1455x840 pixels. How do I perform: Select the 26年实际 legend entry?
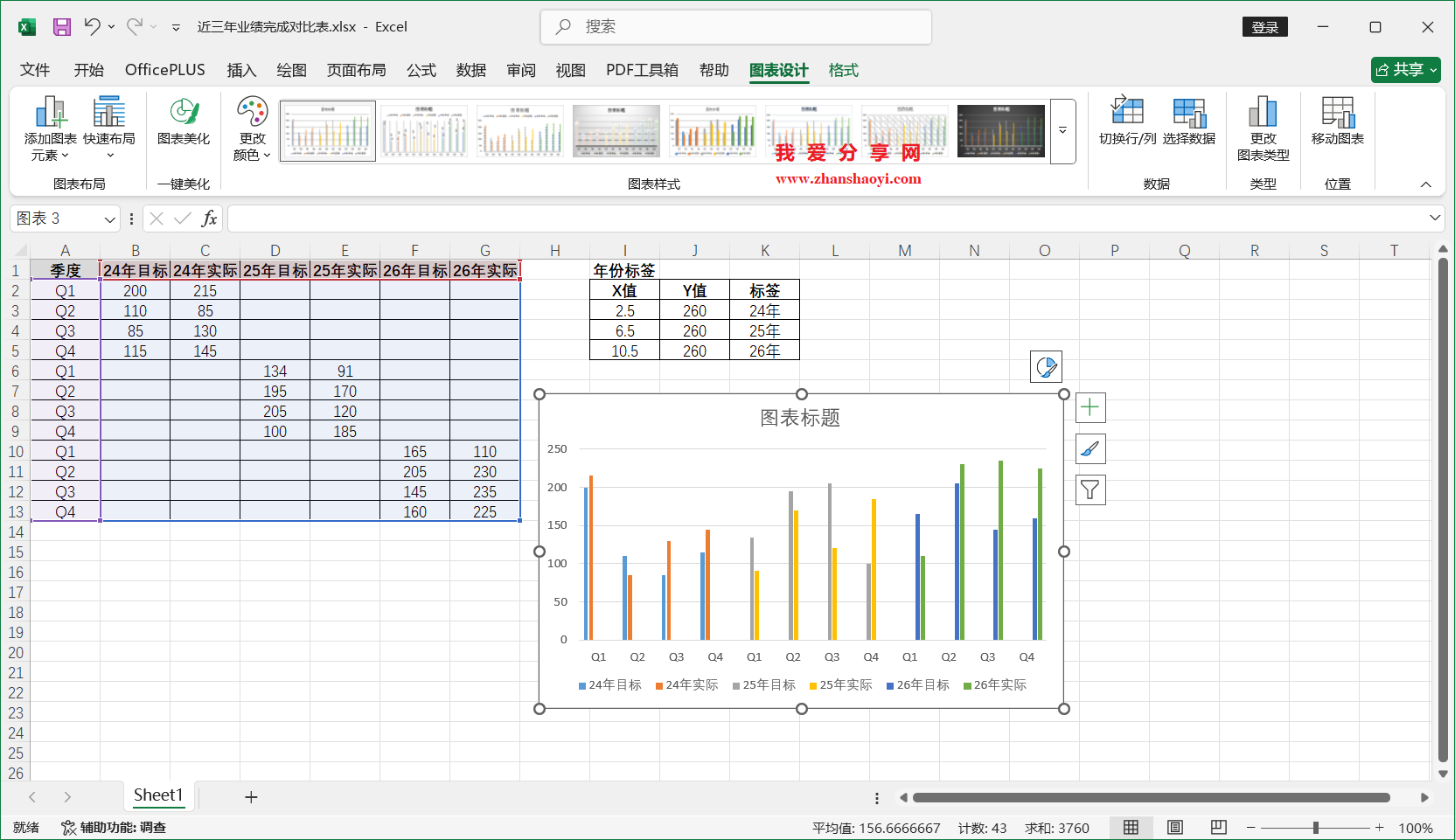click(995, 685)
